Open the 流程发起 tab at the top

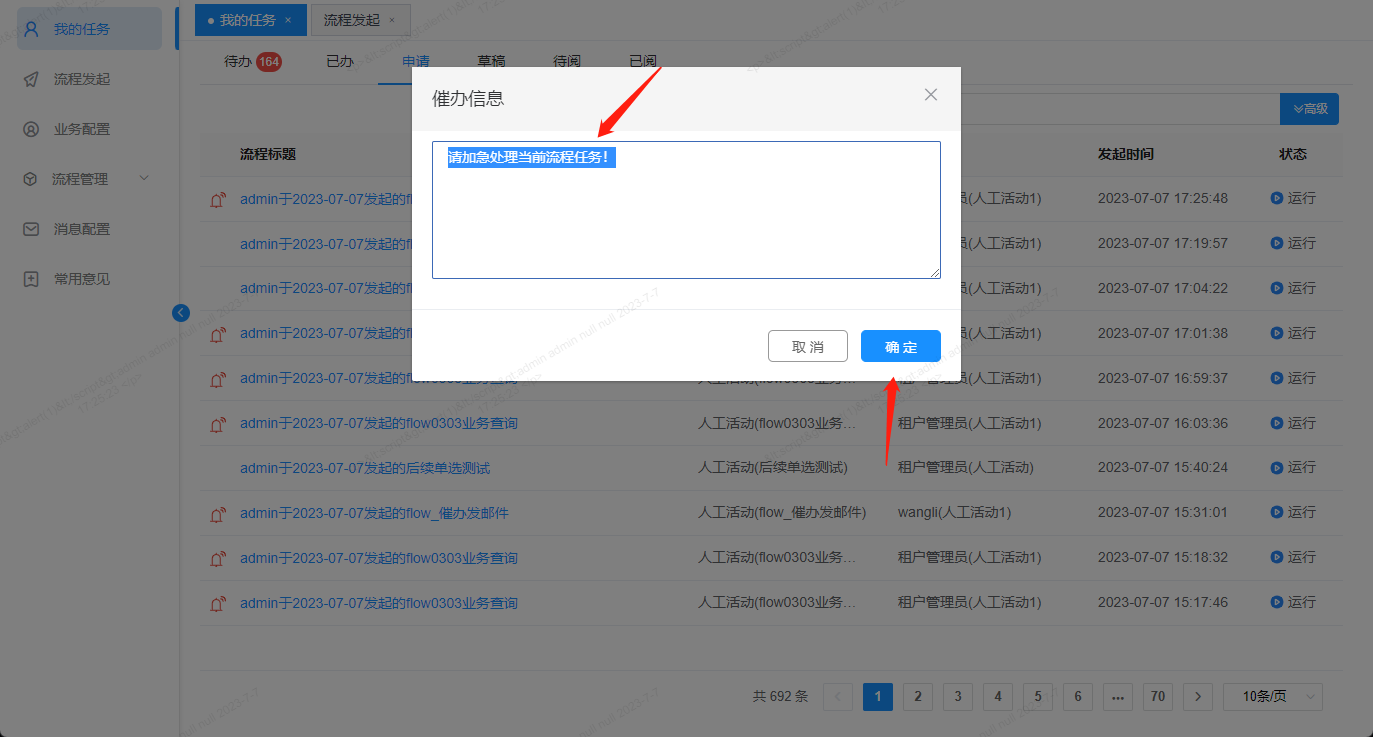(352, 19)
